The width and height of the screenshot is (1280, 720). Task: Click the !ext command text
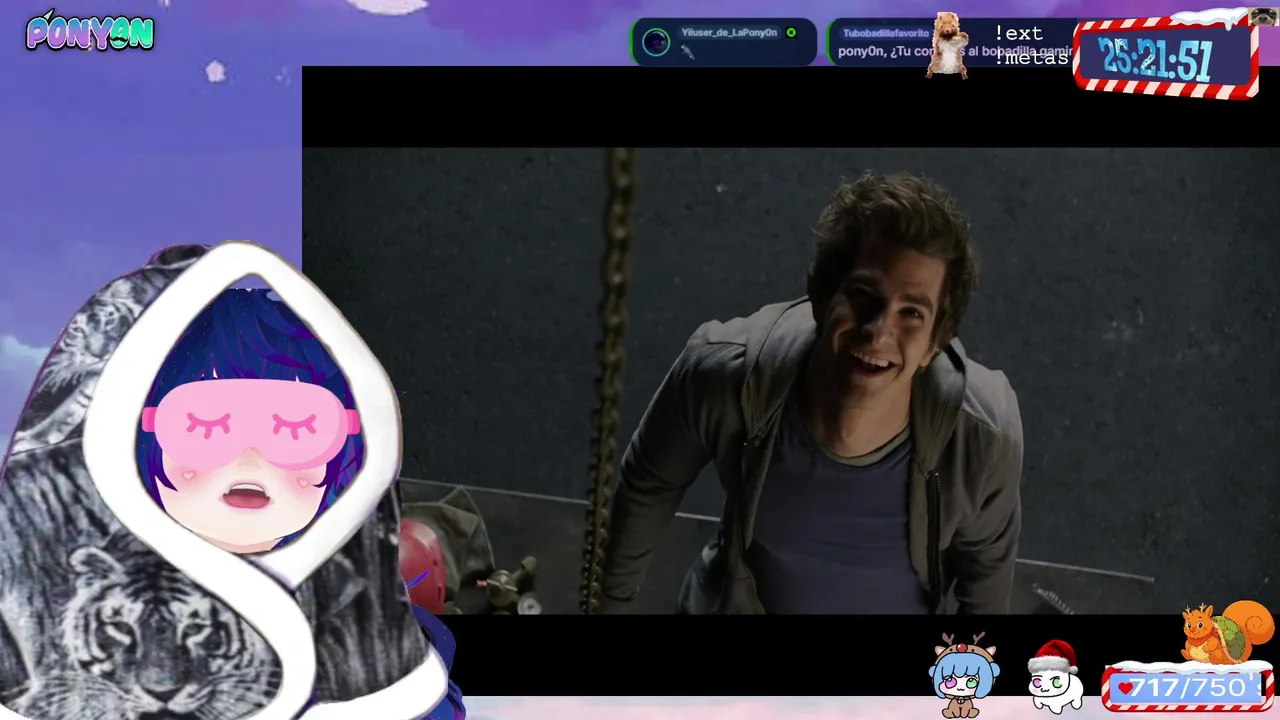(1018, 34)
